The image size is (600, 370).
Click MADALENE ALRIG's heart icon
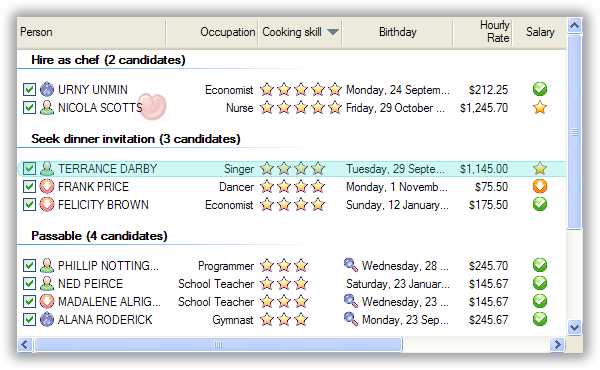click(x=47, y=302)
